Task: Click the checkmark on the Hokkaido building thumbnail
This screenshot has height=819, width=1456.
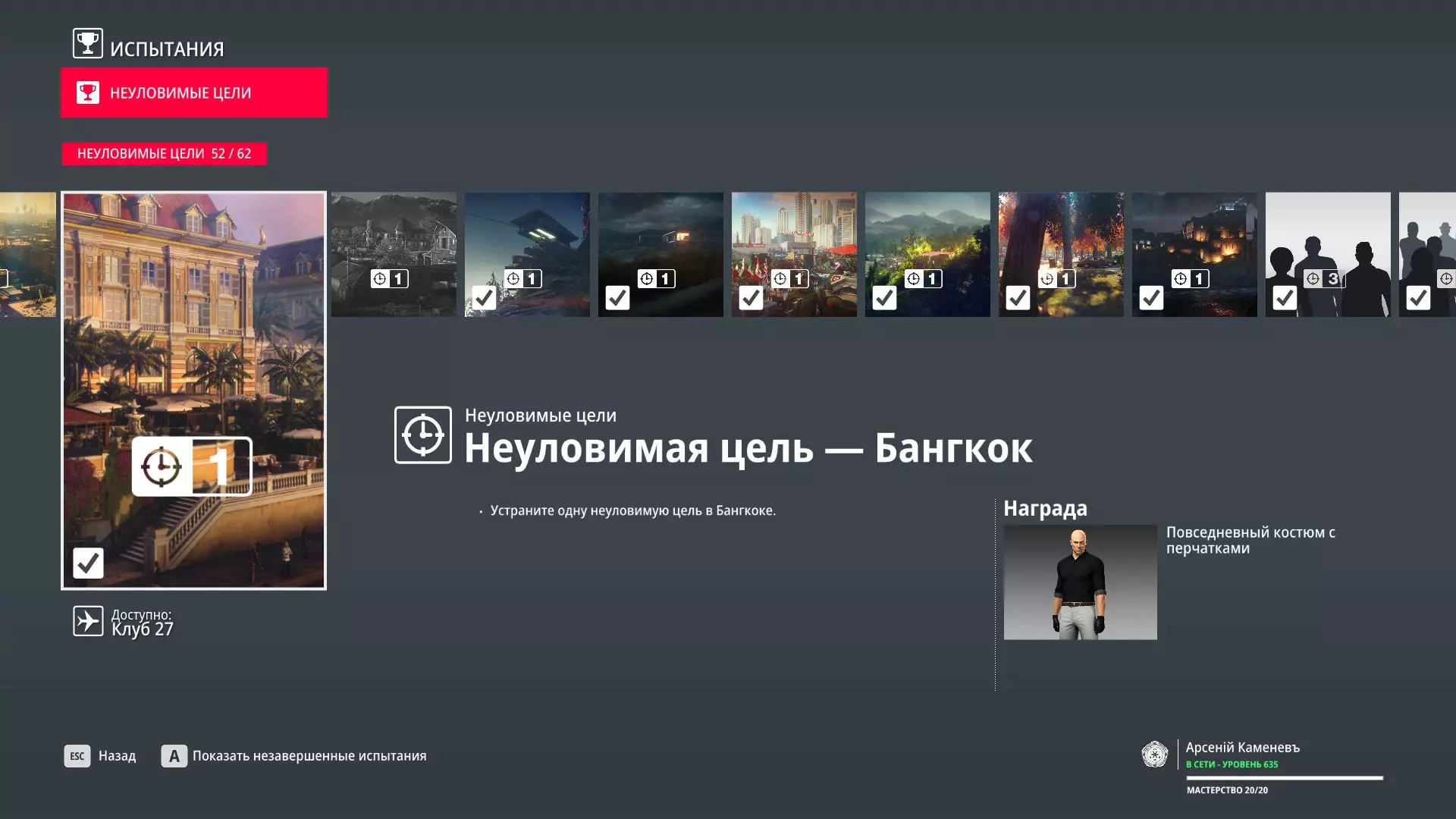Action: coord(485,298)
